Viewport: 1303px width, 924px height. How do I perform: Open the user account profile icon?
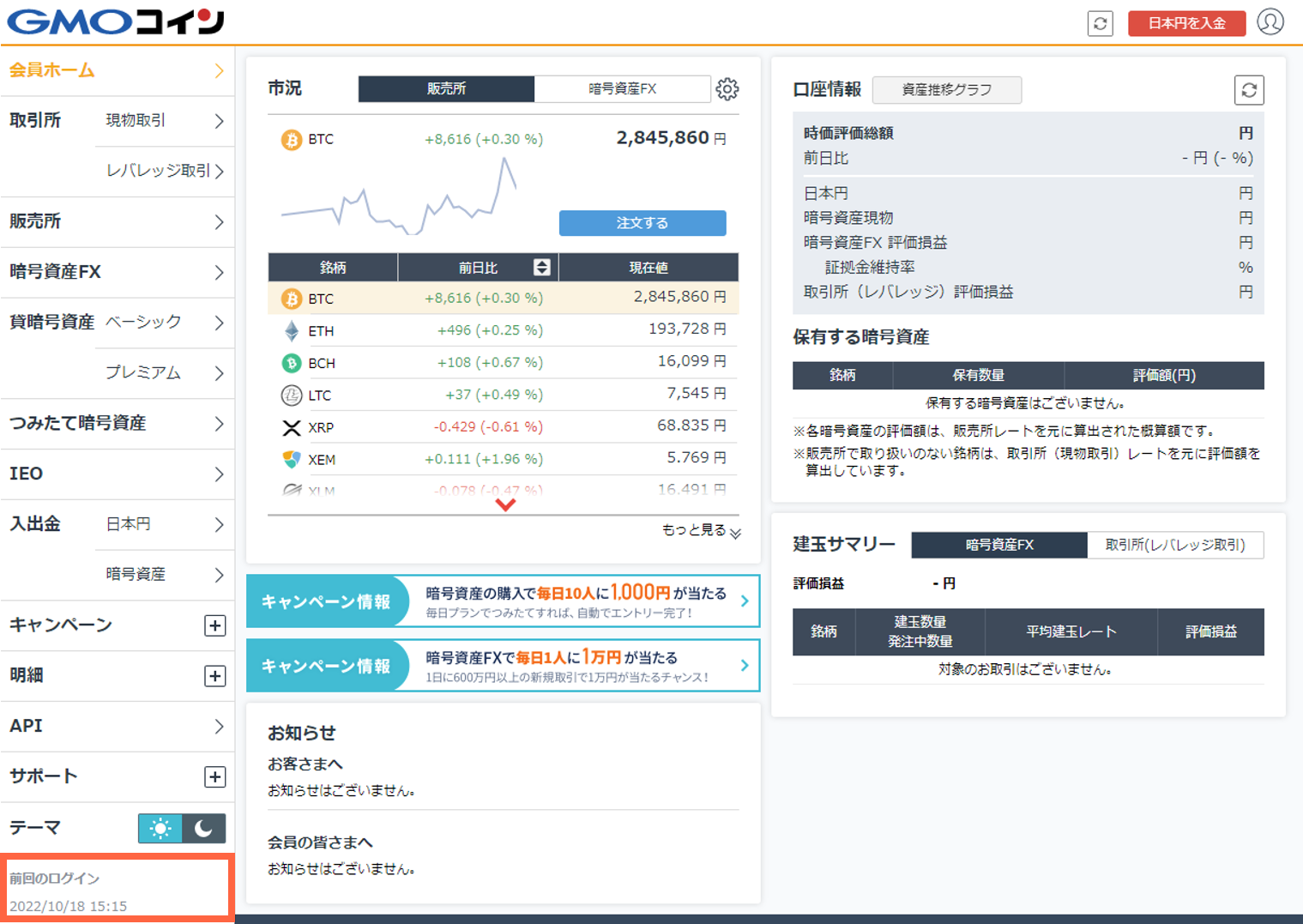[x=1270, y=21]
